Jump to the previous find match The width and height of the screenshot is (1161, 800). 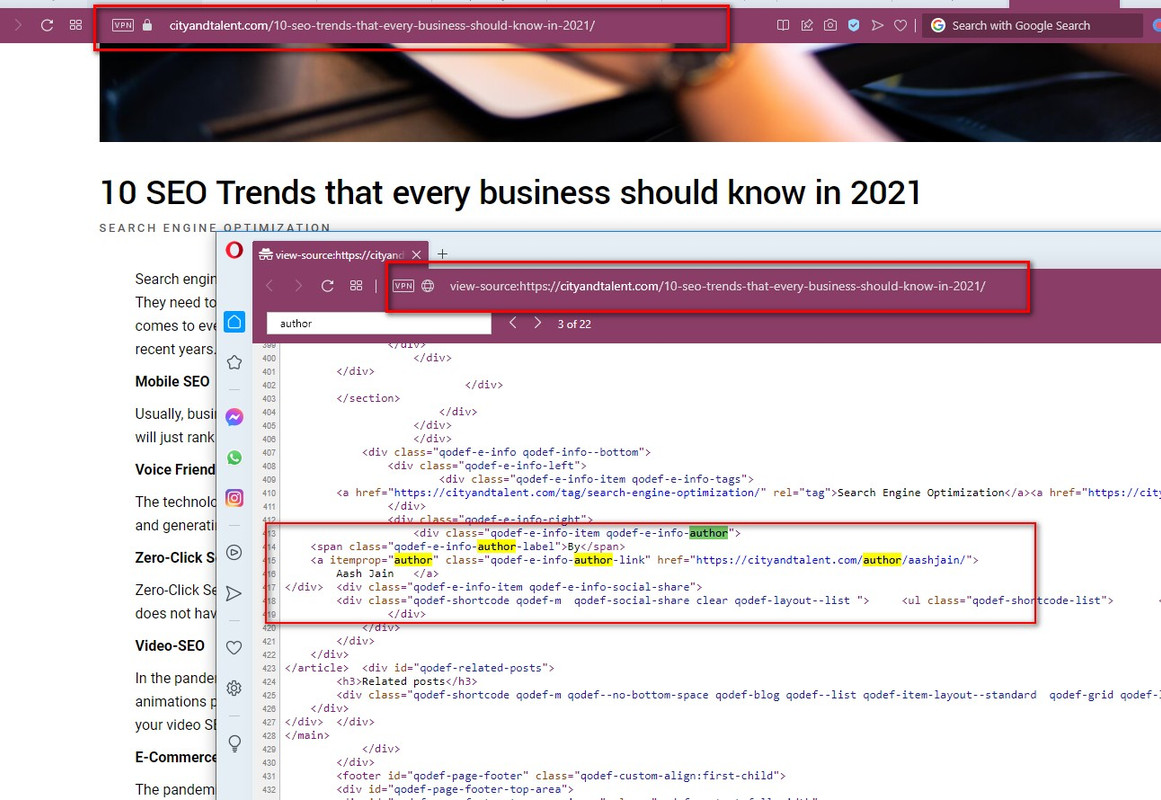pos(512,323)
